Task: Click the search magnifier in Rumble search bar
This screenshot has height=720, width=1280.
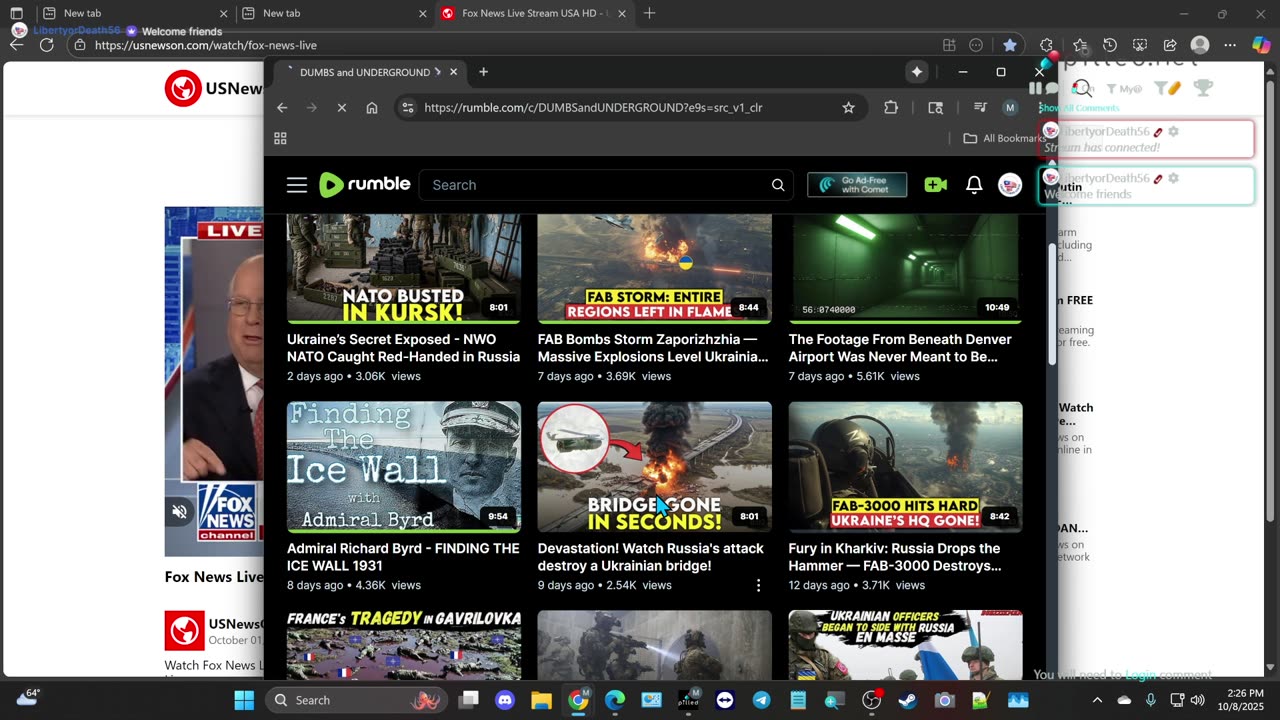Action: [x=778, y=185]
